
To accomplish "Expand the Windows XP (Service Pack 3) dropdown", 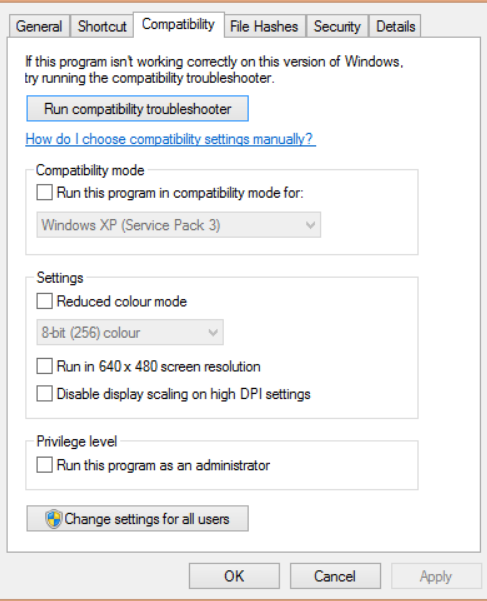I will click(179, 225).
